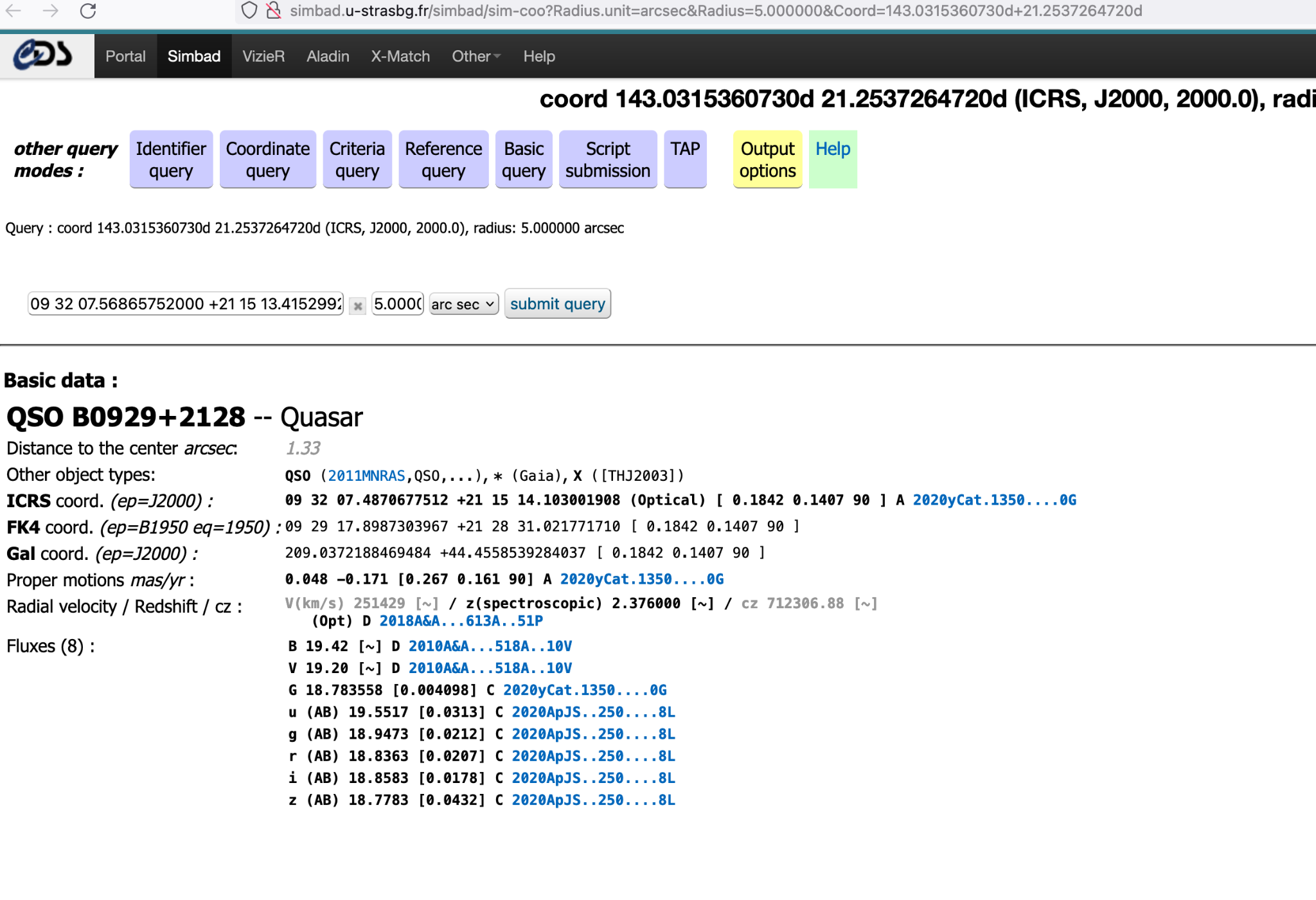Click the shield tracking protection icon
1316x900 pixels.
[249, 11]
